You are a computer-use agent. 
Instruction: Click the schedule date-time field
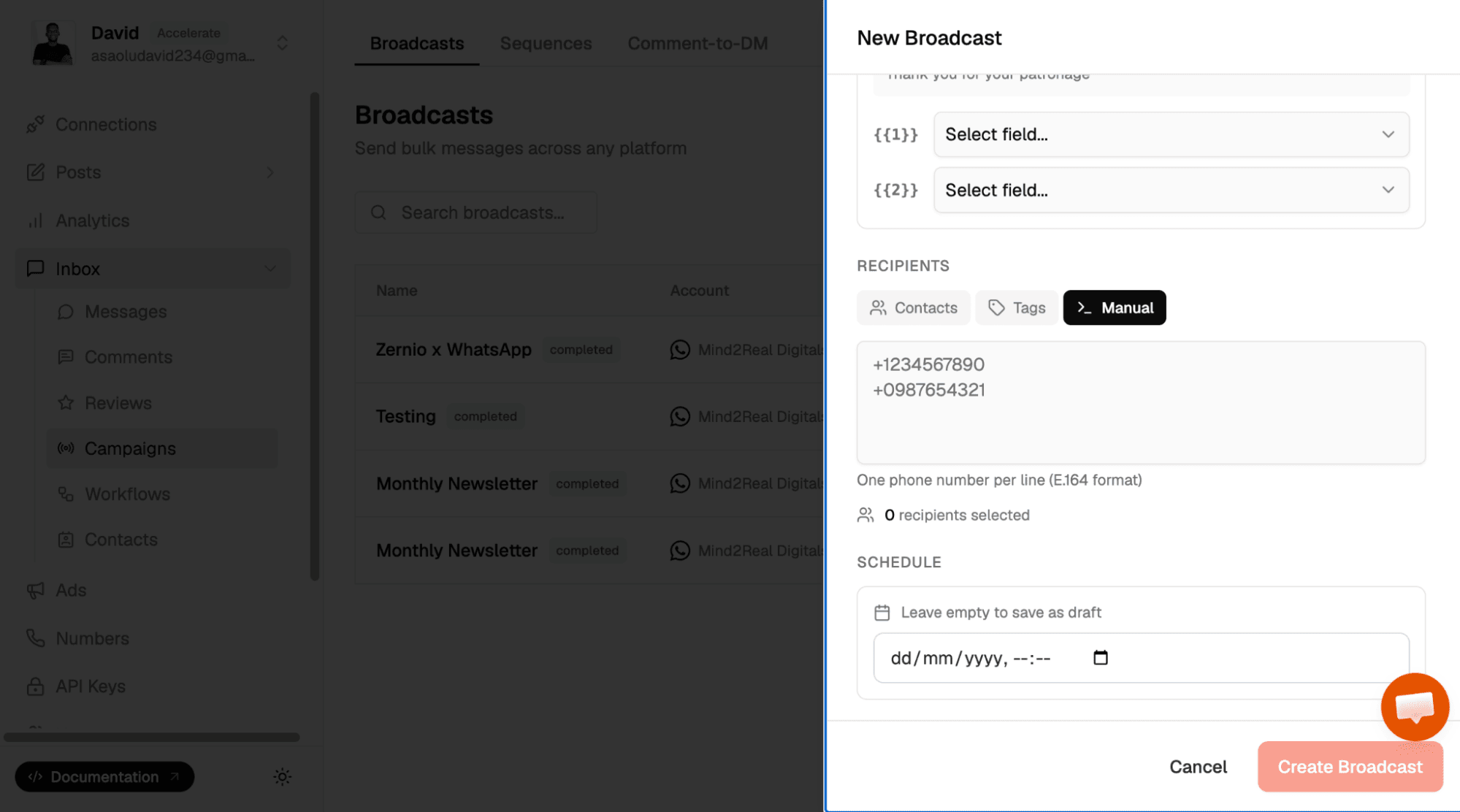pos(1141,658)
